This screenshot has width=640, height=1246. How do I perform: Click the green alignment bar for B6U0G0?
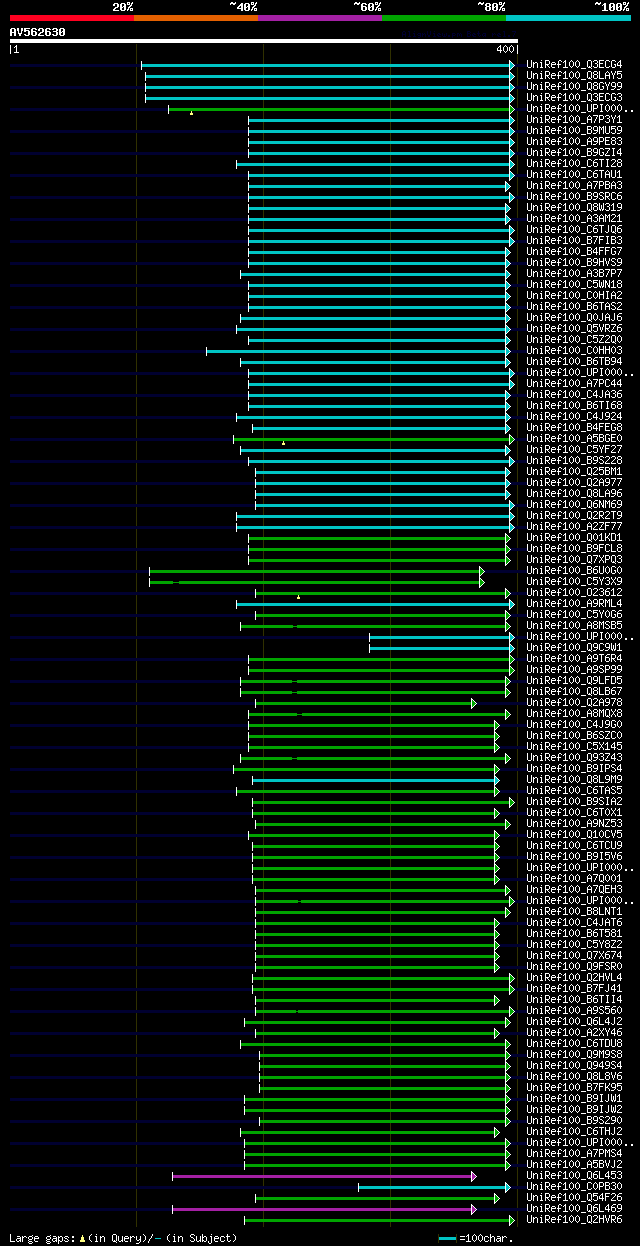coord(316,571)
